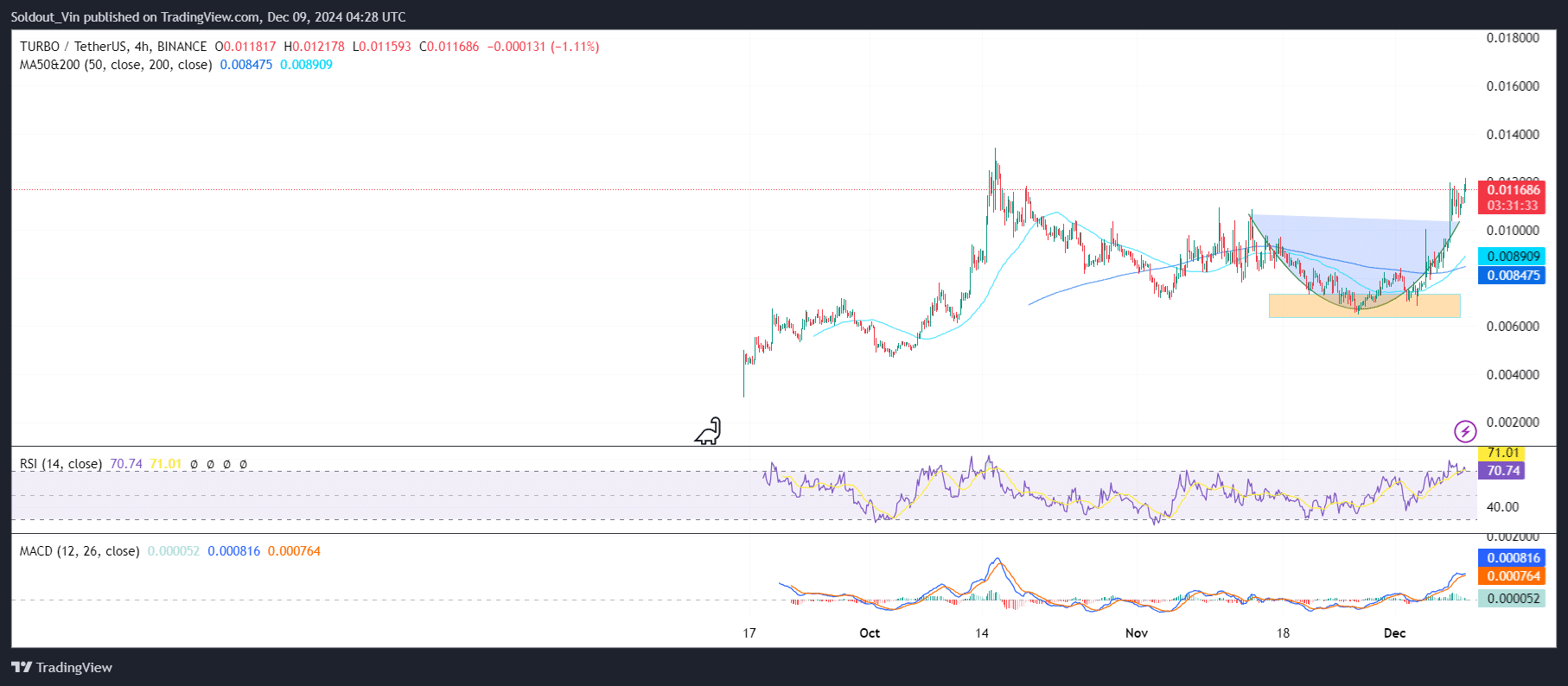Click the open value O0.011817 in the header
This screenshot has width=1568, height=686.
click(x=245, y=47)
